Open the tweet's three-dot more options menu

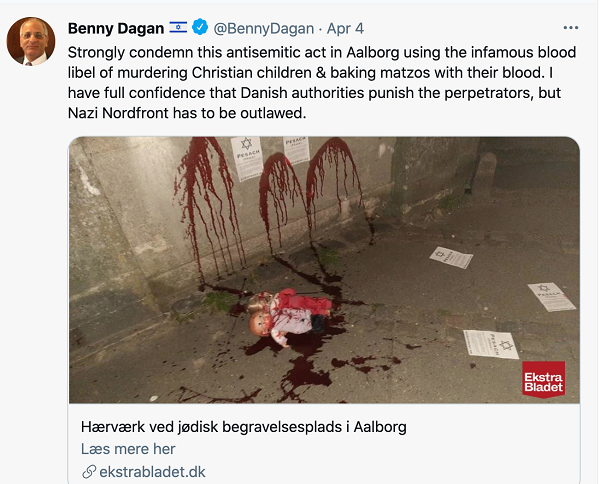click(x=571, y=28)
